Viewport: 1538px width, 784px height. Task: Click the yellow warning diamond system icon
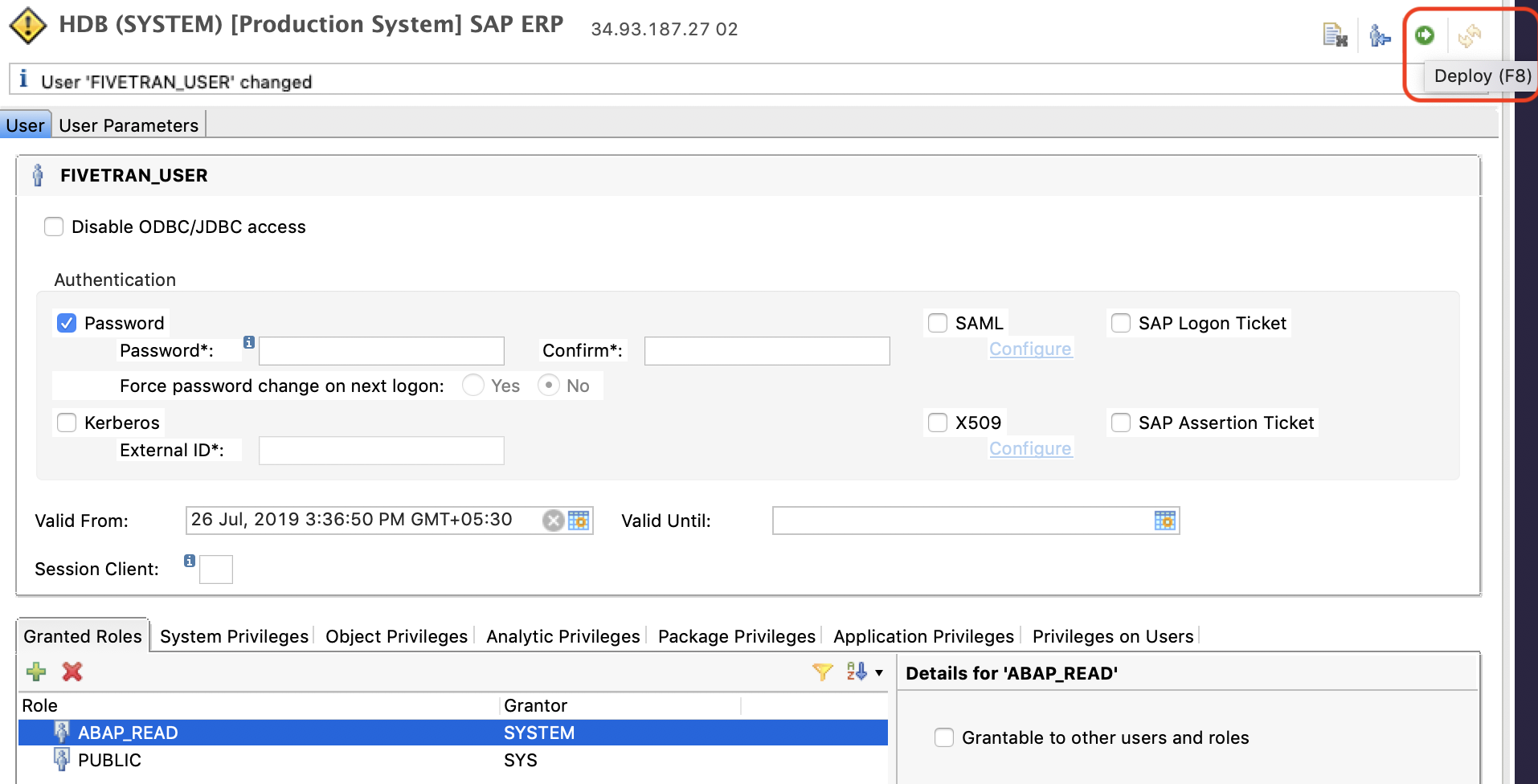pos(28,26)
